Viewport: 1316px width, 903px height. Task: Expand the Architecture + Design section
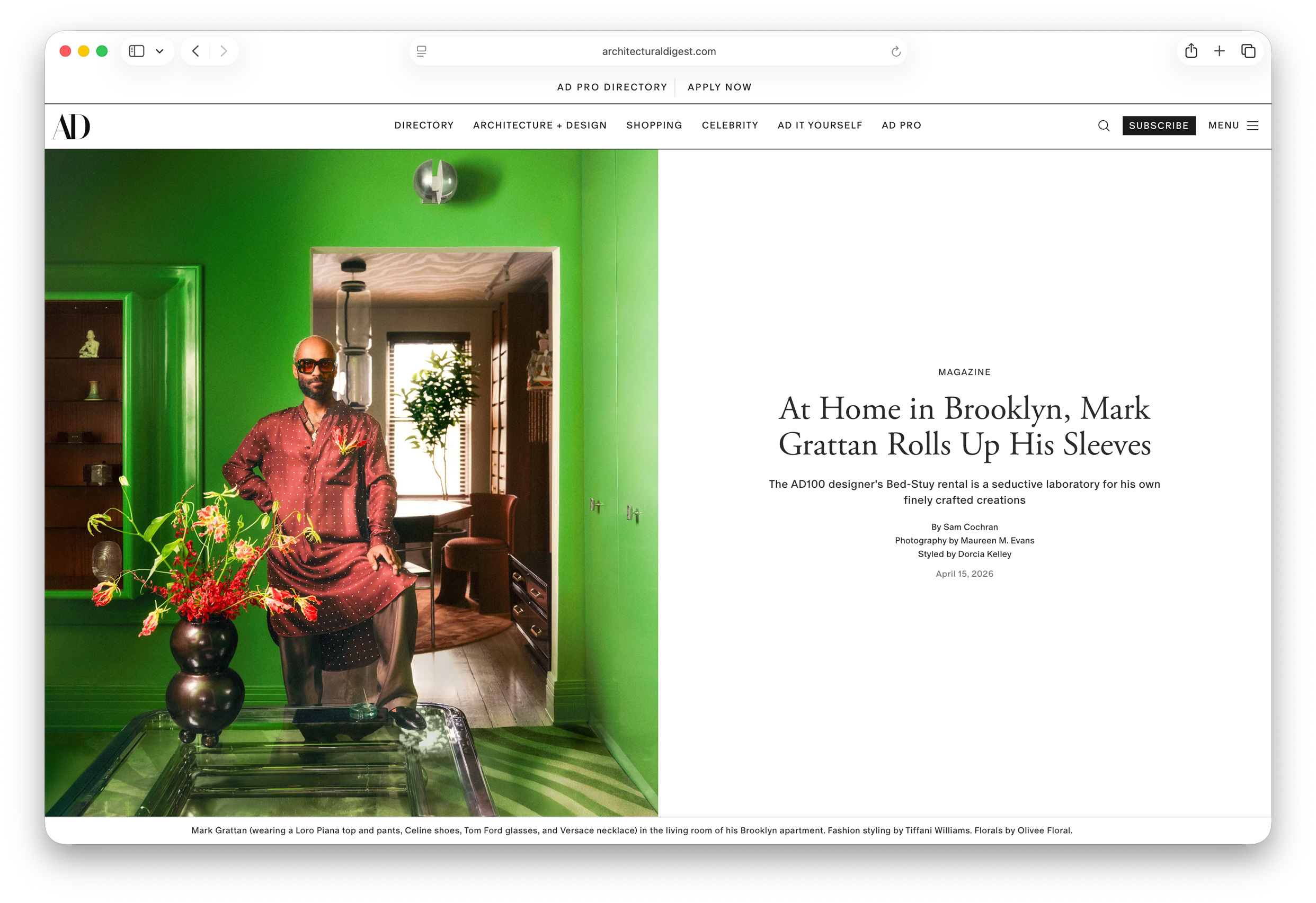point(540,126)
